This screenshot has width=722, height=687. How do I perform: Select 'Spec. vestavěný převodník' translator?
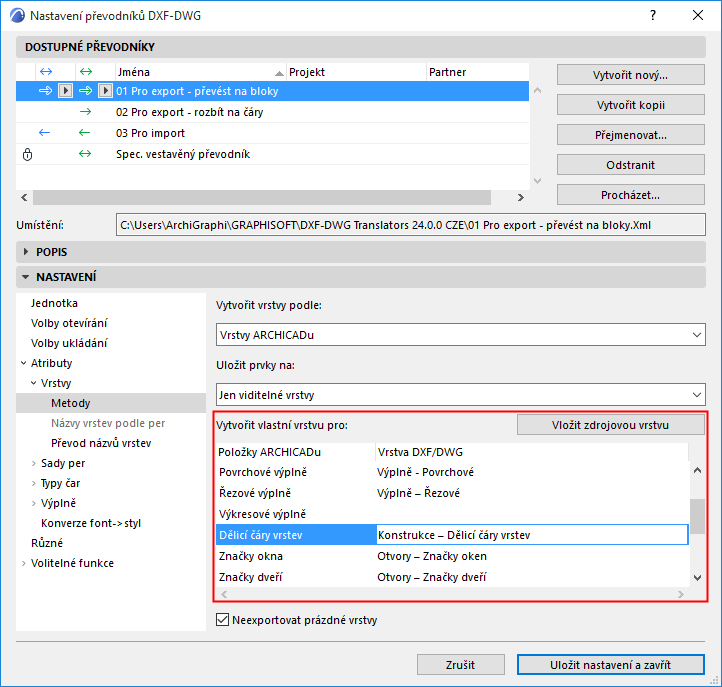click(273, 154)
